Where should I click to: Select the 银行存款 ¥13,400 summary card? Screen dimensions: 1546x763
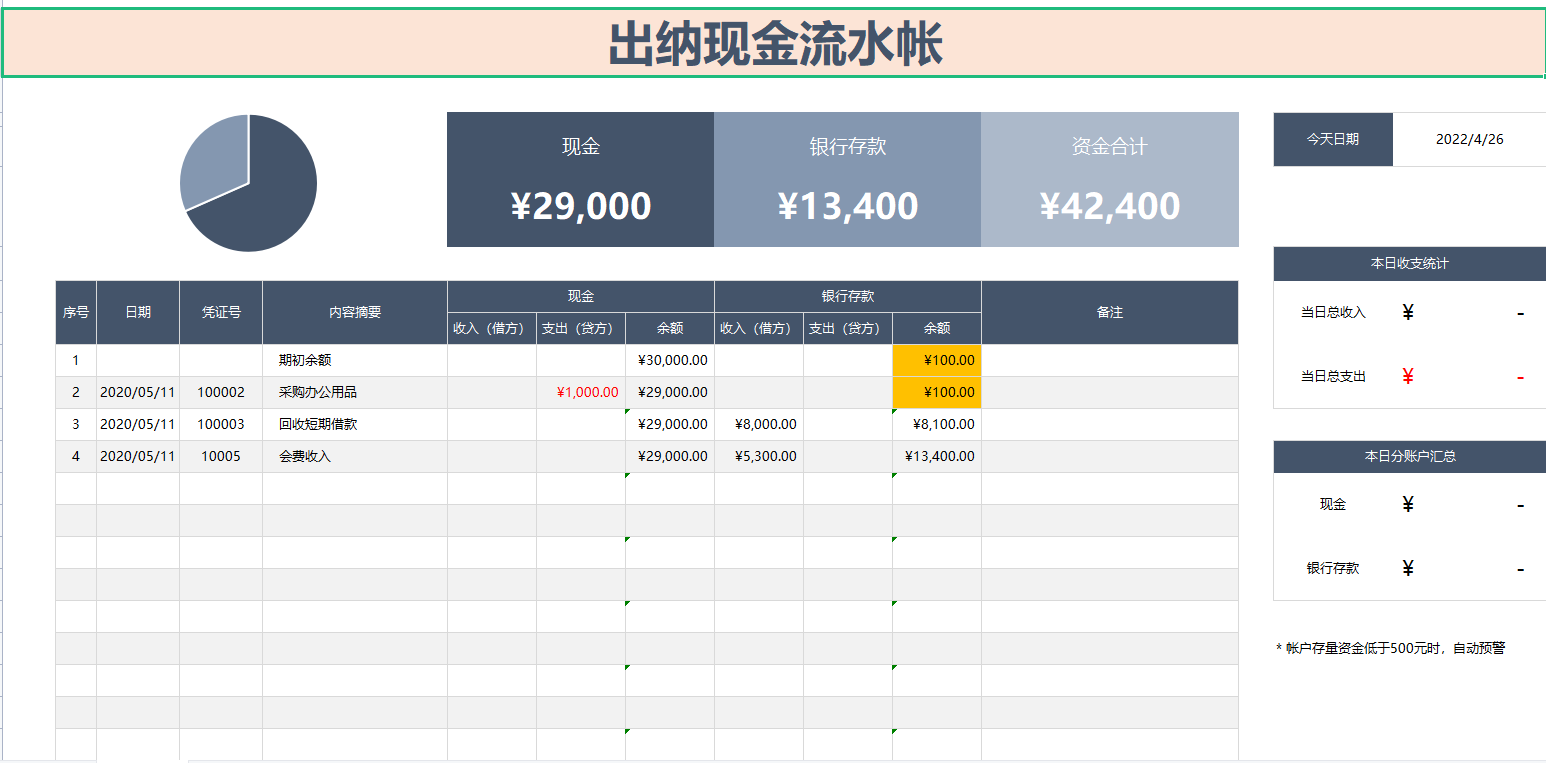pos(847,180)
